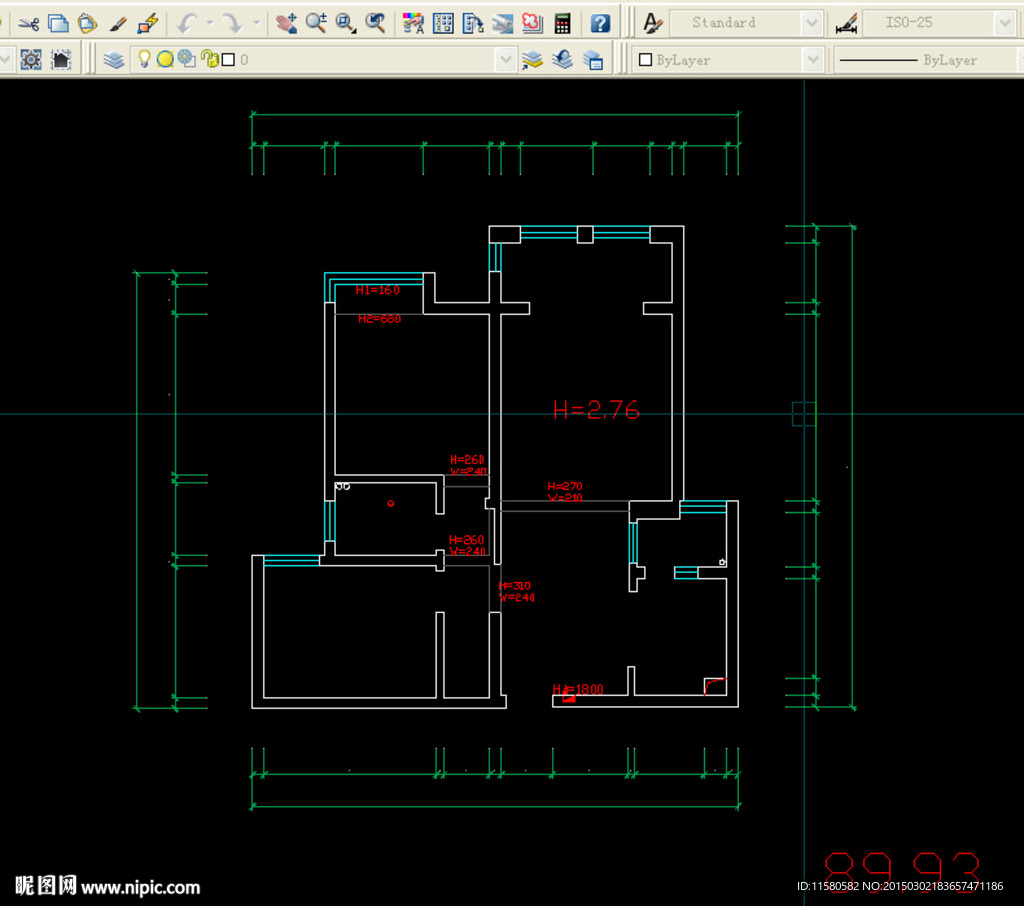
Task: Click the Zoom Realtime magnifier
Action: 316,22
